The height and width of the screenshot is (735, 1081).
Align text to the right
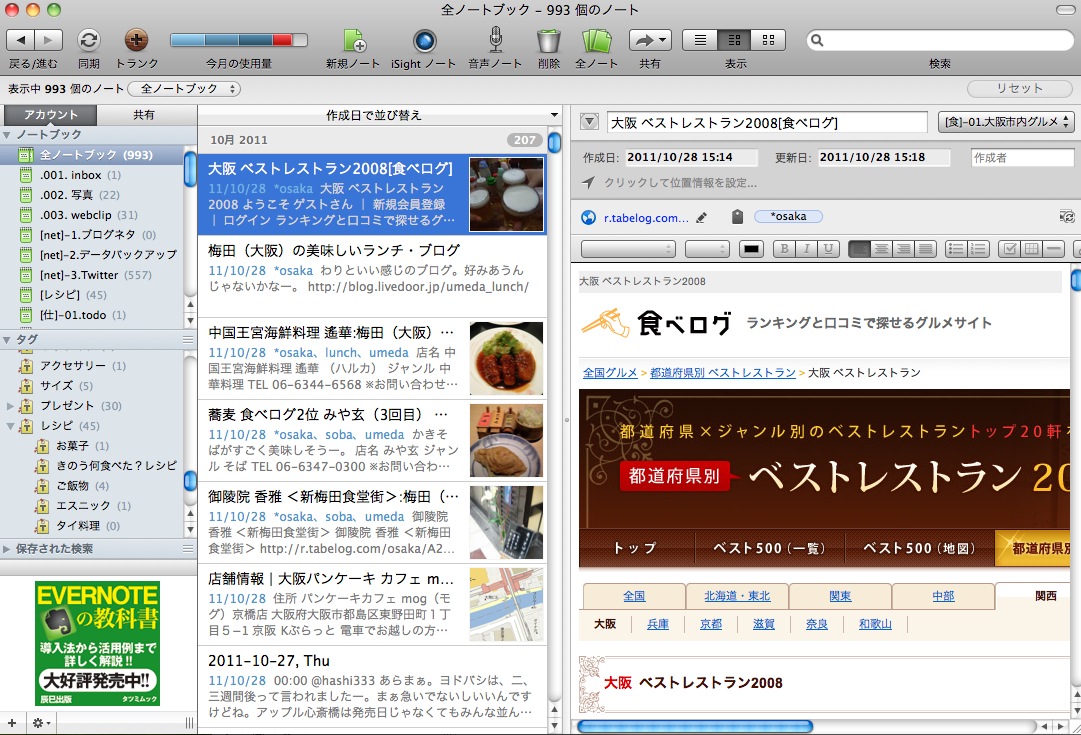click(x=903, y=249)
